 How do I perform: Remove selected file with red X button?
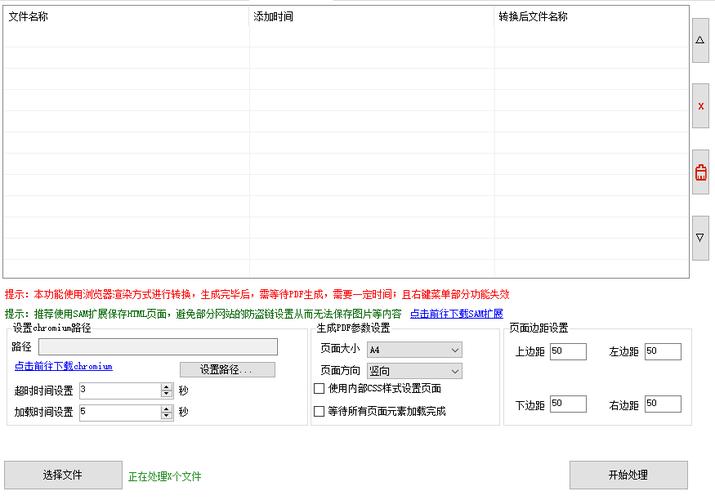click(700, 106)
